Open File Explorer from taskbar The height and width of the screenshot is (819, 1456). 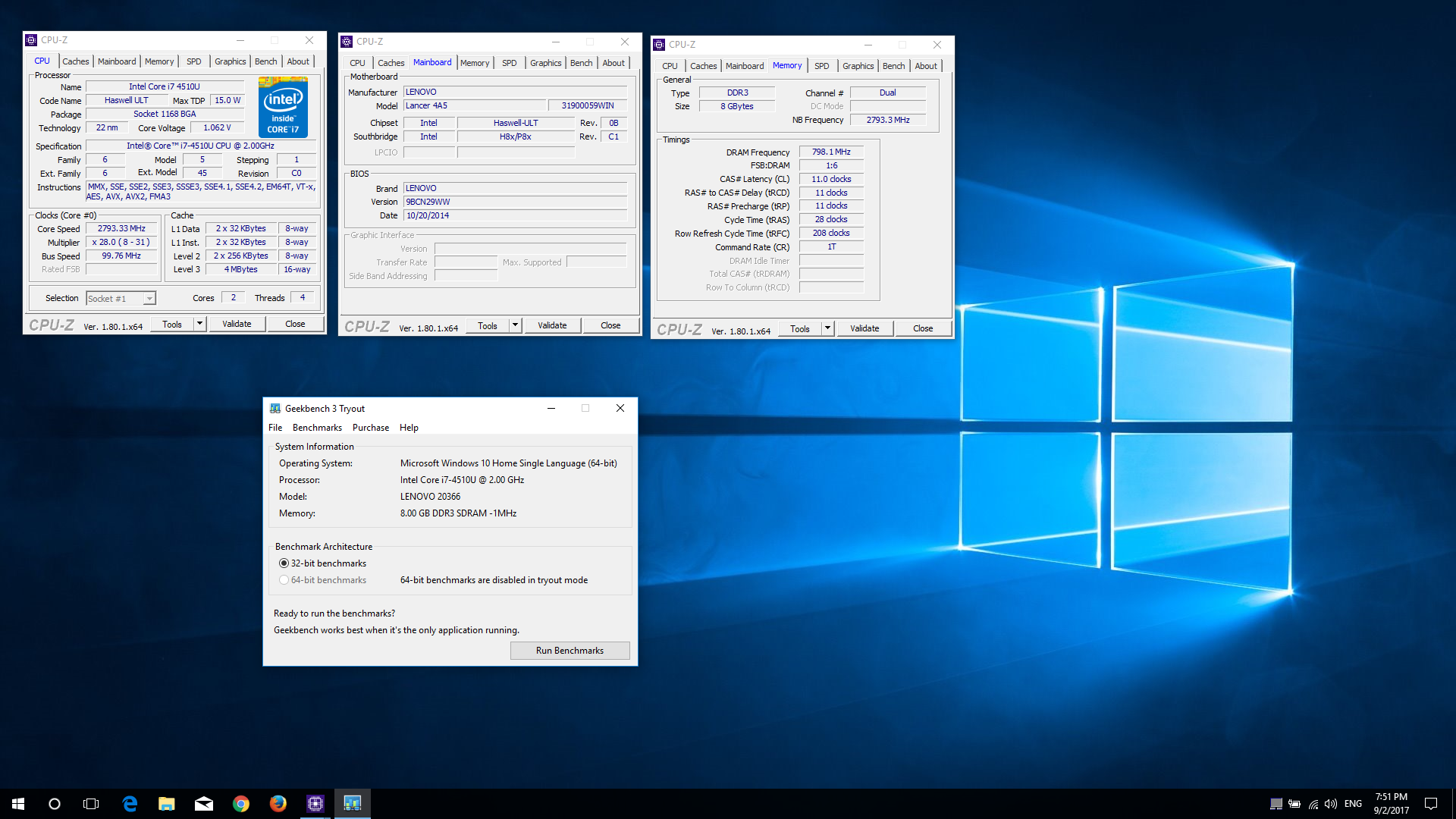167,804
